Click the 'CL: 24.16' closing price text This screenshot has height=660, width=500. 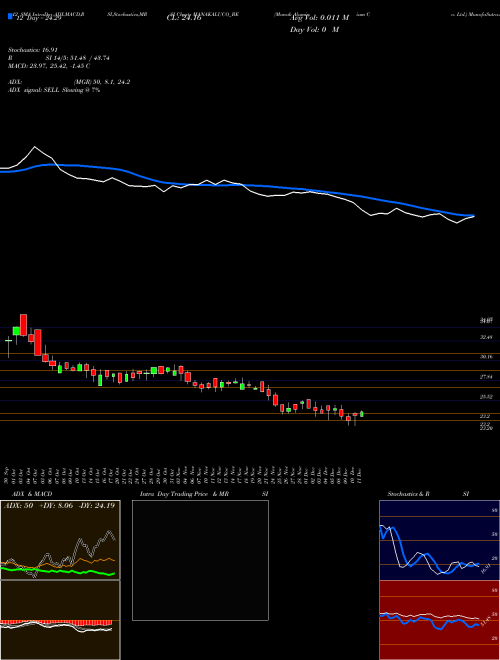pyautogui.click(x=184, y=18)
